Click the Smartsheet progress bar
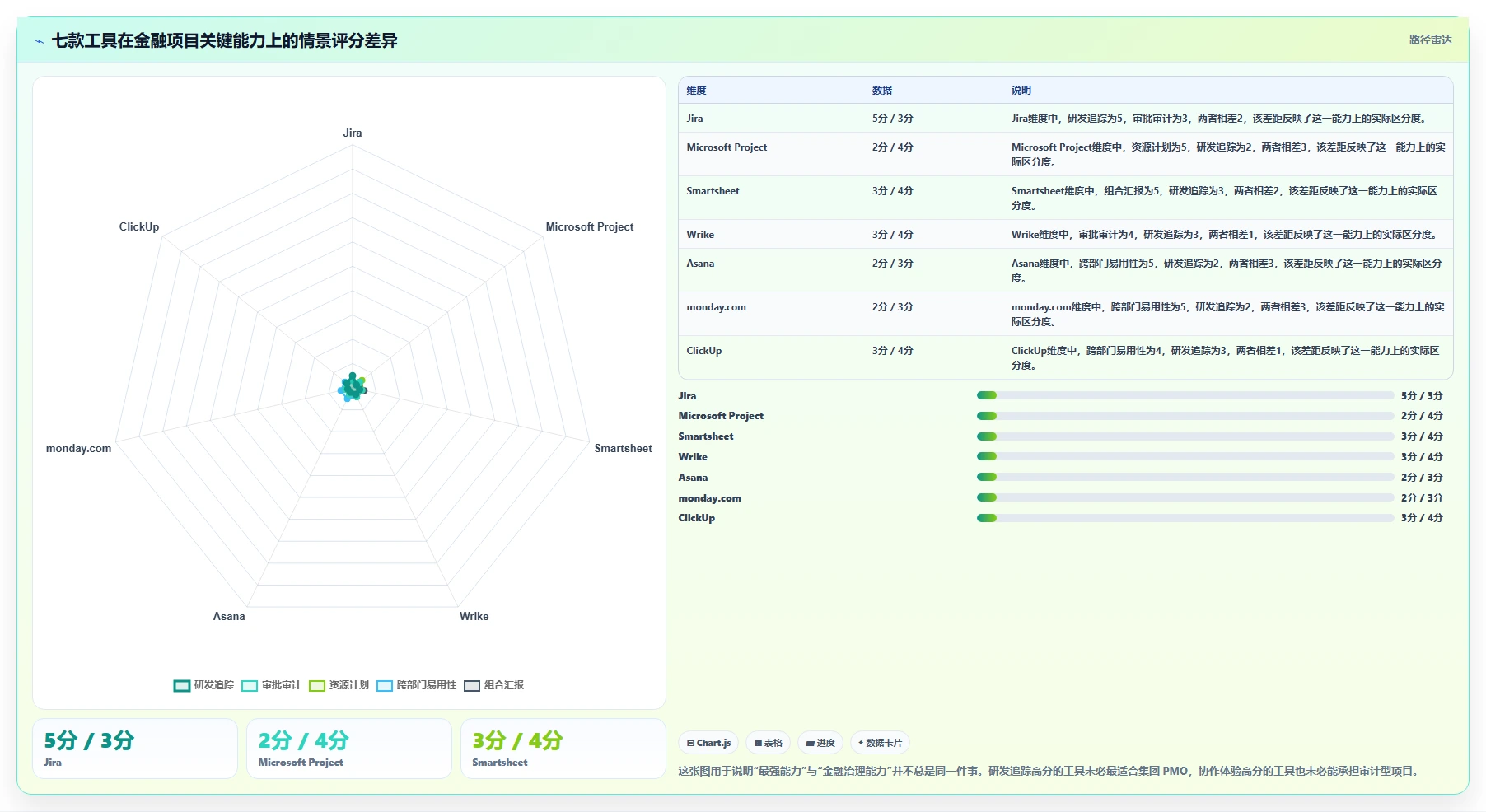This screenshot has height=812, width=1486. click(1185, 436)
